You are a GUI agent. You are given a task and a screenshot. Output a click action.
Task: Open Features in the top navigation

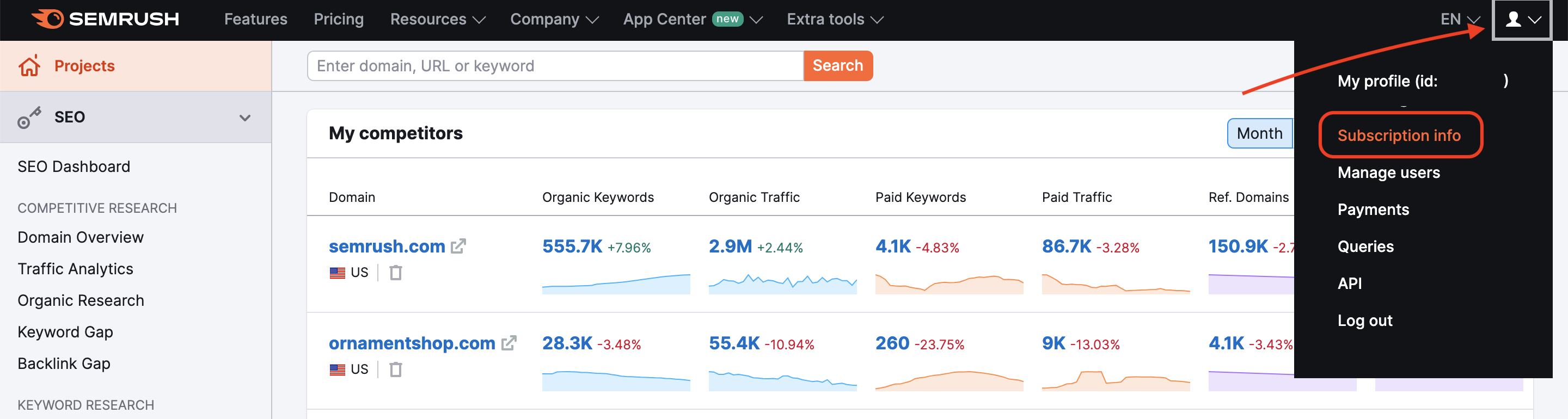coord(256,20)
